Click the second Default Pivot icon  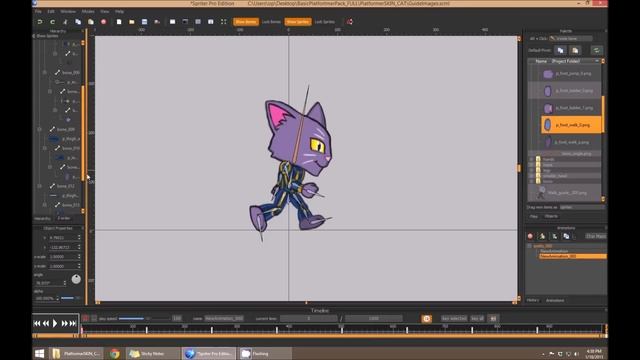575,50
